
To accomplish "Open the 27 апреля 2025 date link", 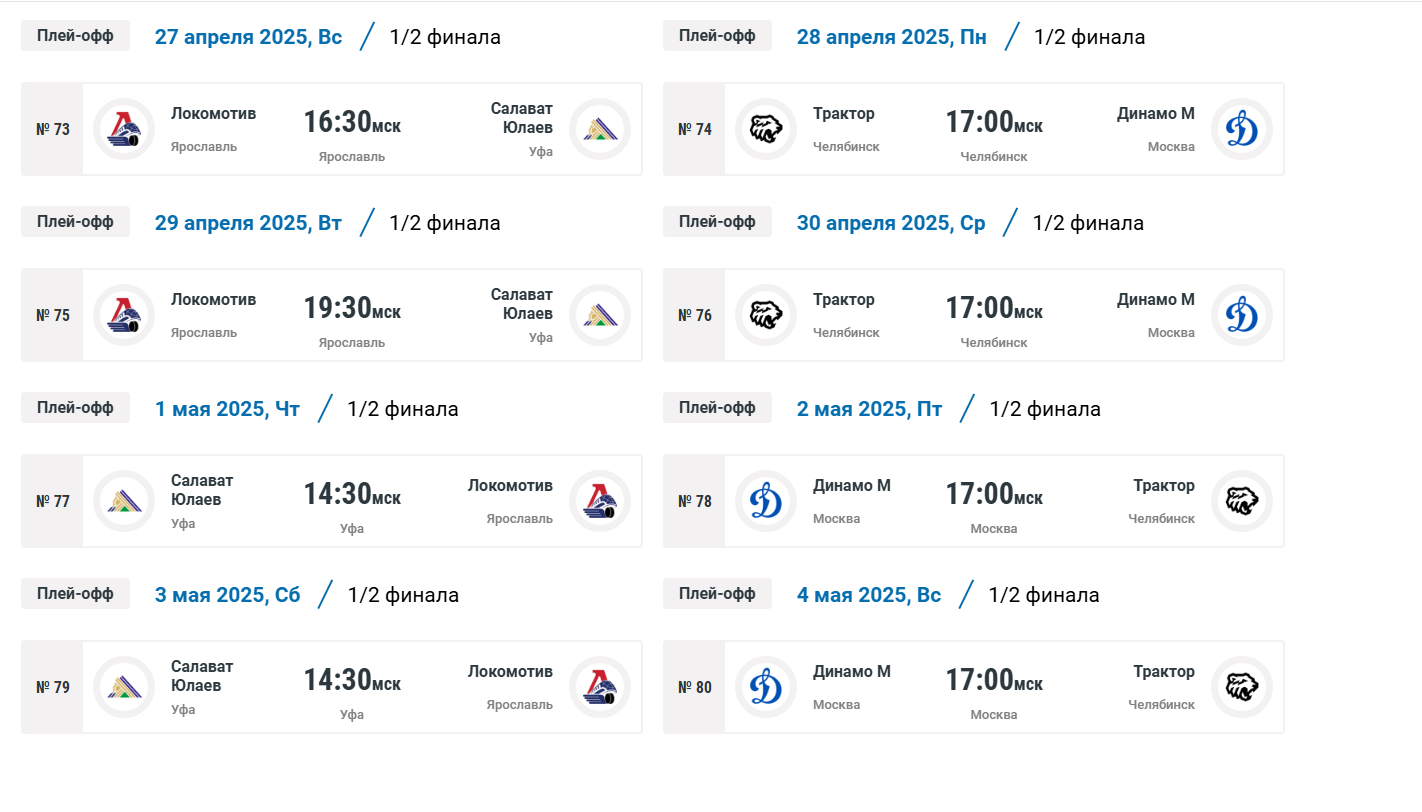I will point(248,37).
